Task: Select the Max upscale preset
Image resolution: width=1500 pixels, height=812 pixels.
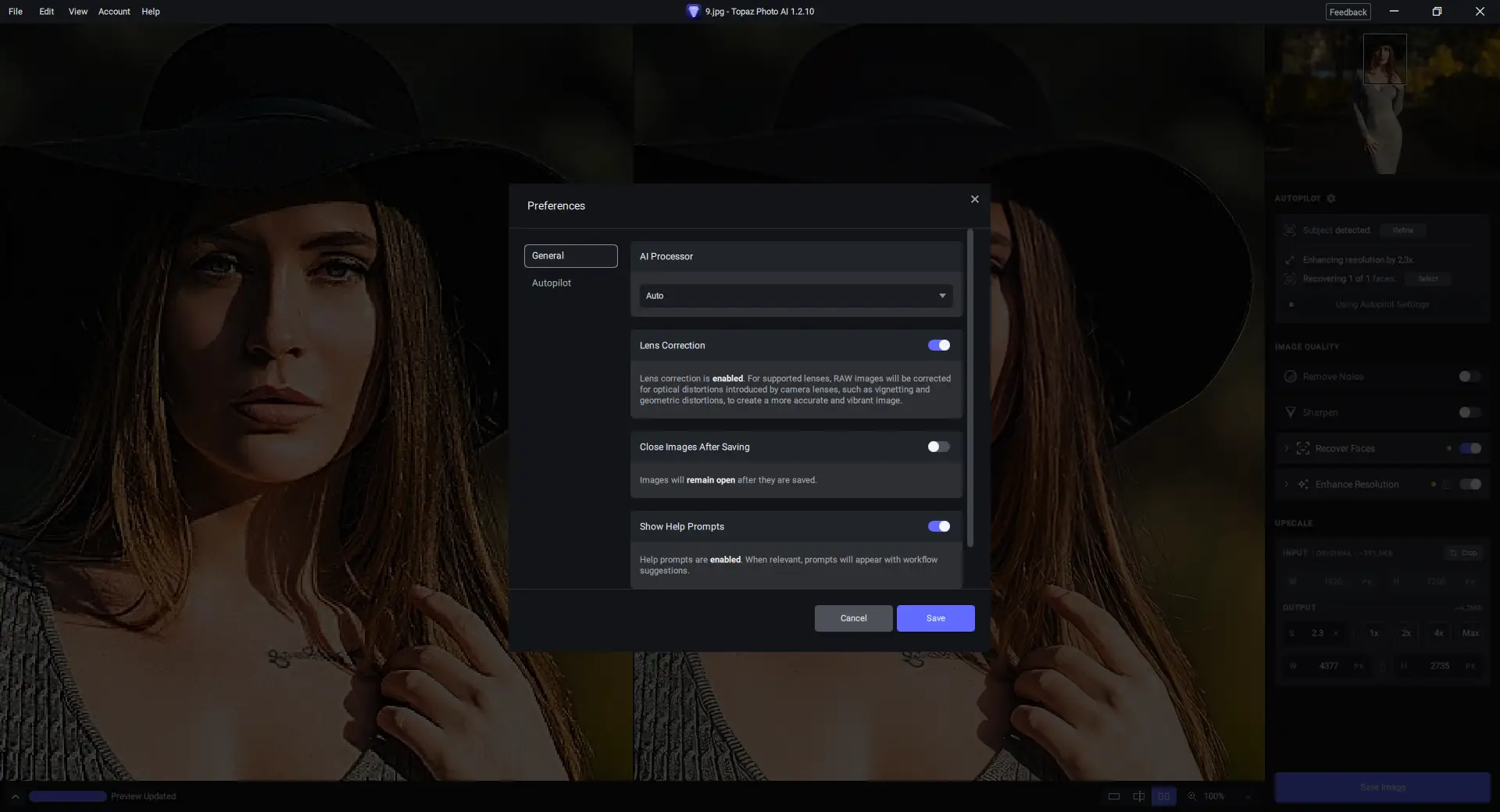Action: point(1470,633)
